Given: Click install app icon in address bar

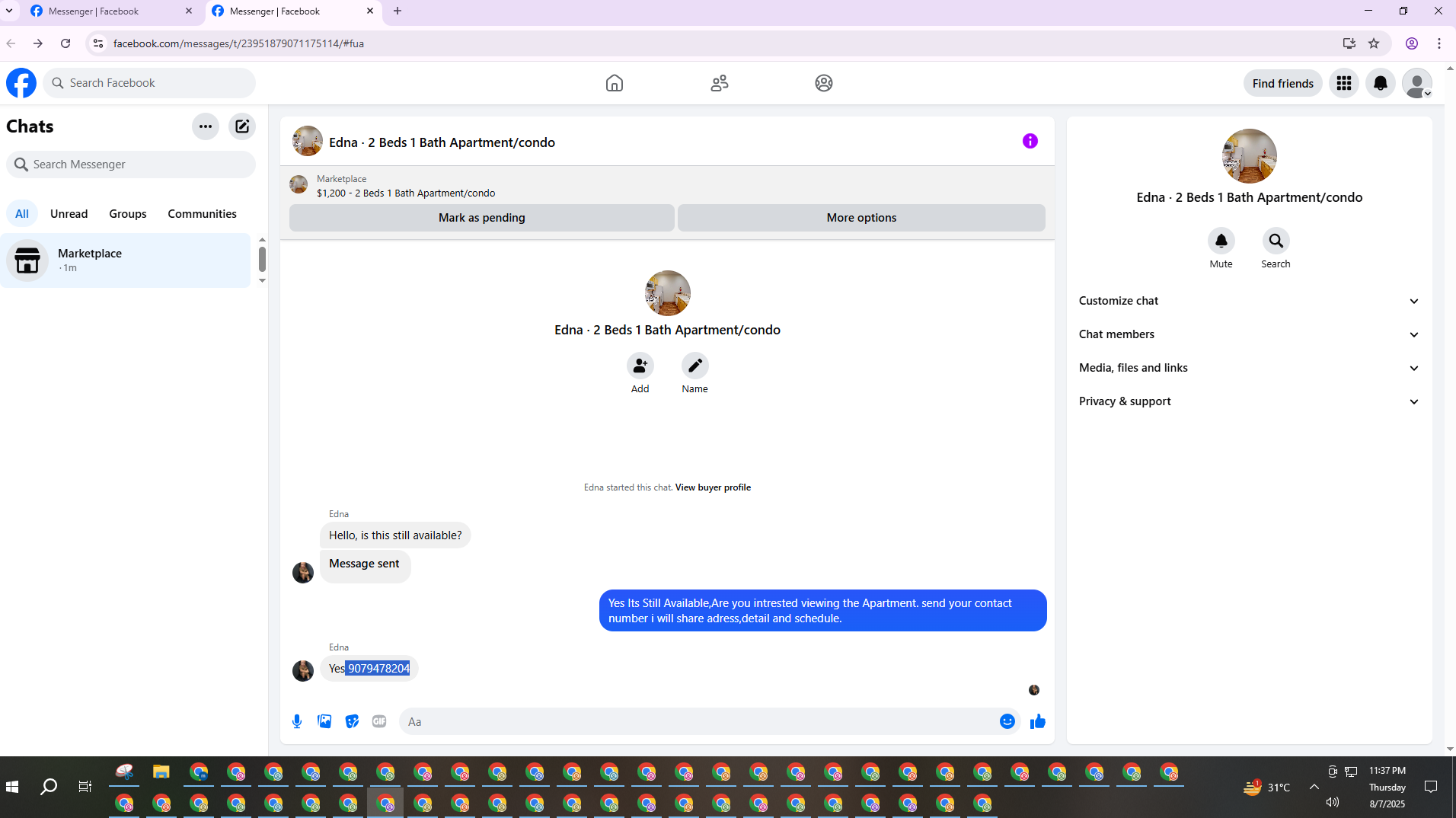Looking at the screenshot, I should (1349, 43).
